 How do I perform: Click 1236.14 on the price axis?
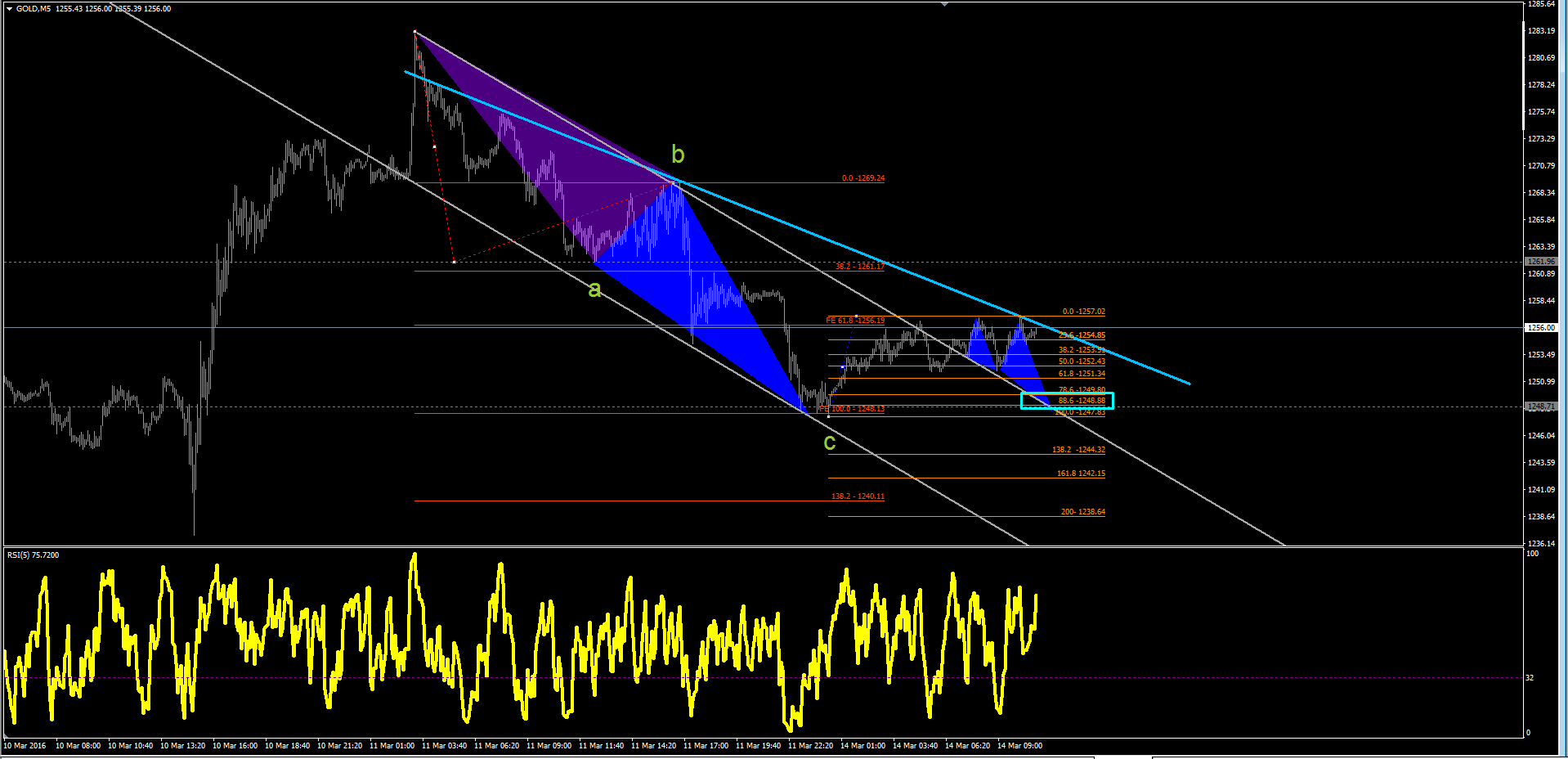click(1542, 544)
